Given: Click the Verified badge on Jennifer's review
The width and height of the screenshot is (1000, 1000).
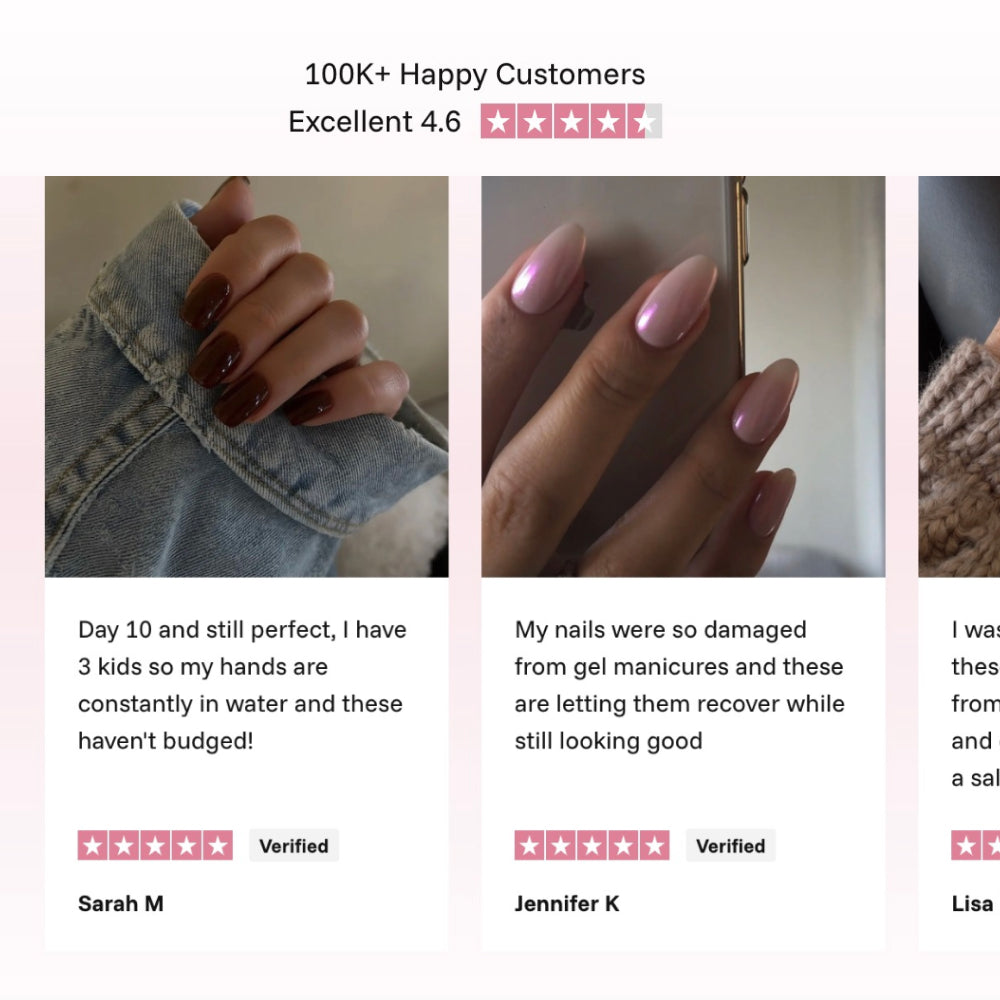Looking at the screenshot, I should 730,846.
